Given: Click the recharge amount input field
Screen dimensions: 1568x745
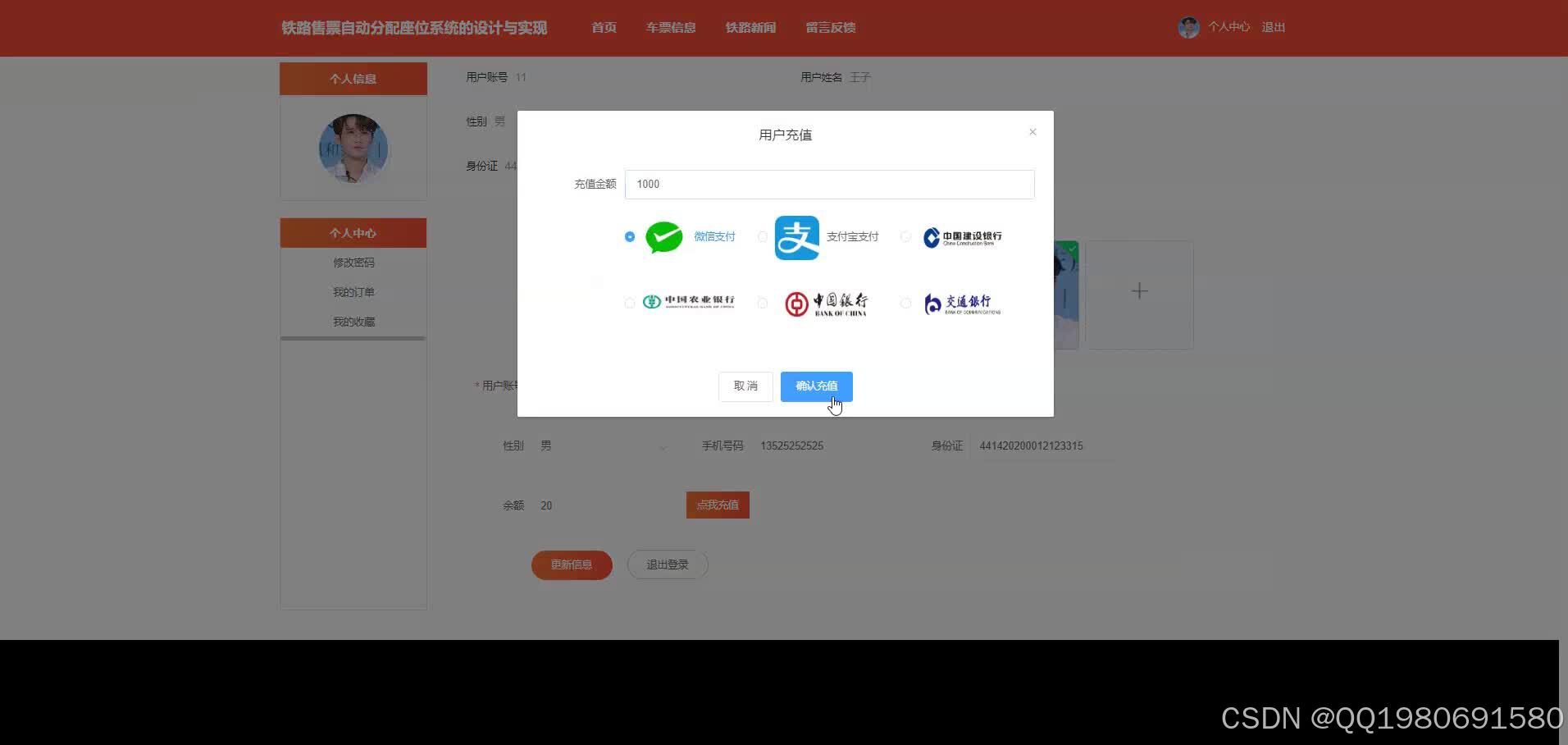Looking at the screenshot, I should (x=829, y=184).
